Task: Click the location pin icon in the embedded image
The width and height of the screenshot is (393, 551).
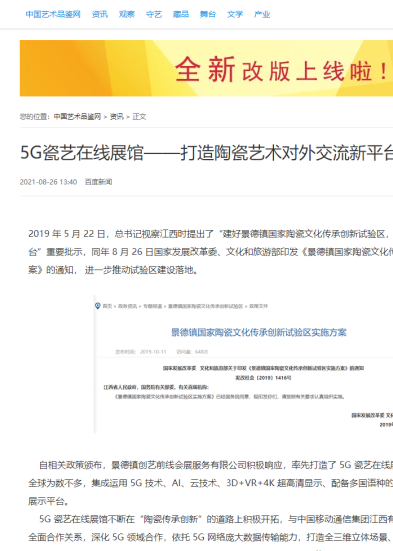Action: click(98, 306)
